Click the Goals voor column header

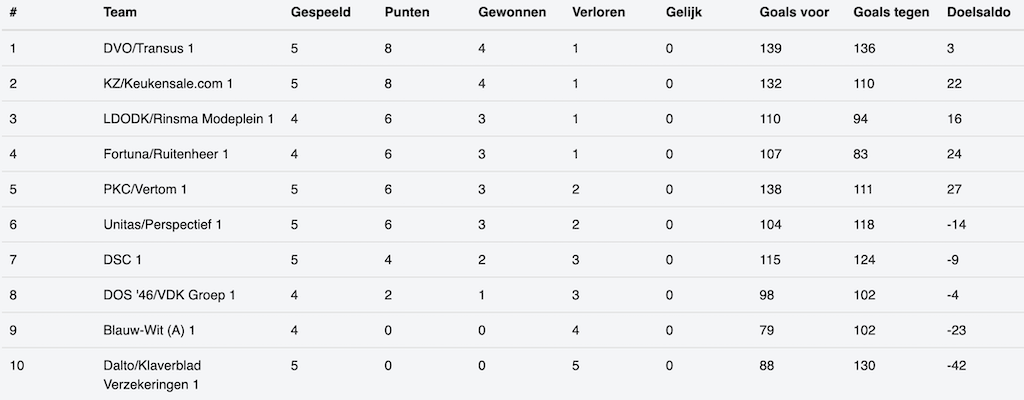tap(794, 13)
